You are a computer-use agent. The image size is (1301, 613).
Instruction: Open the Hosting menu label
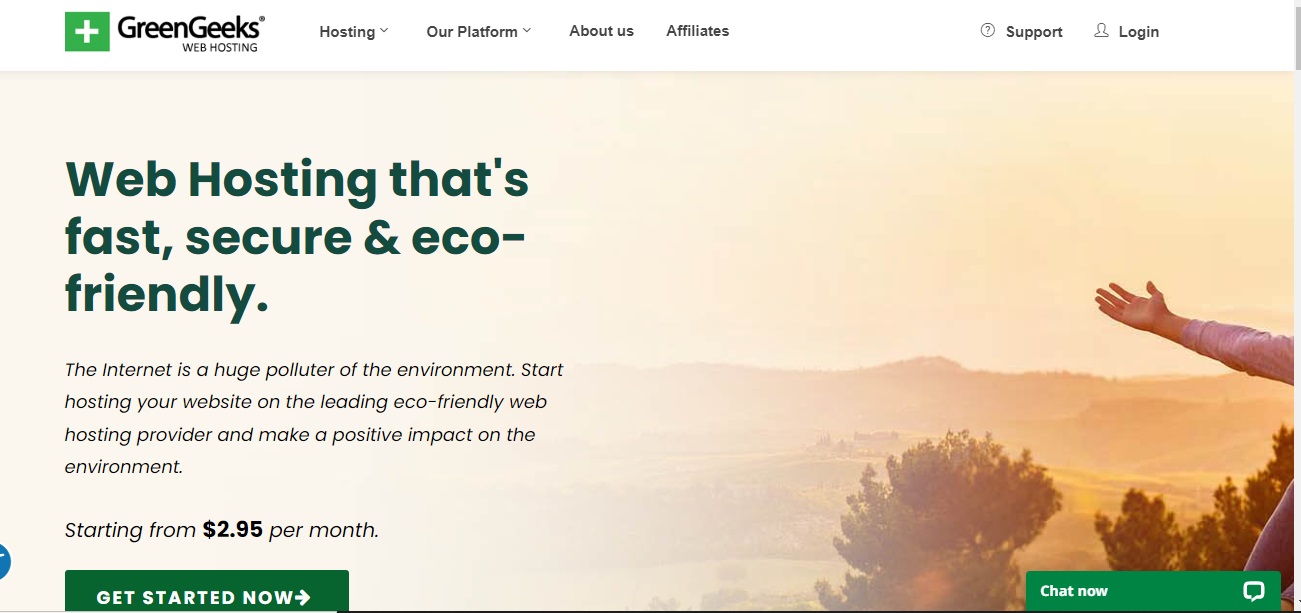pos(347,32)
